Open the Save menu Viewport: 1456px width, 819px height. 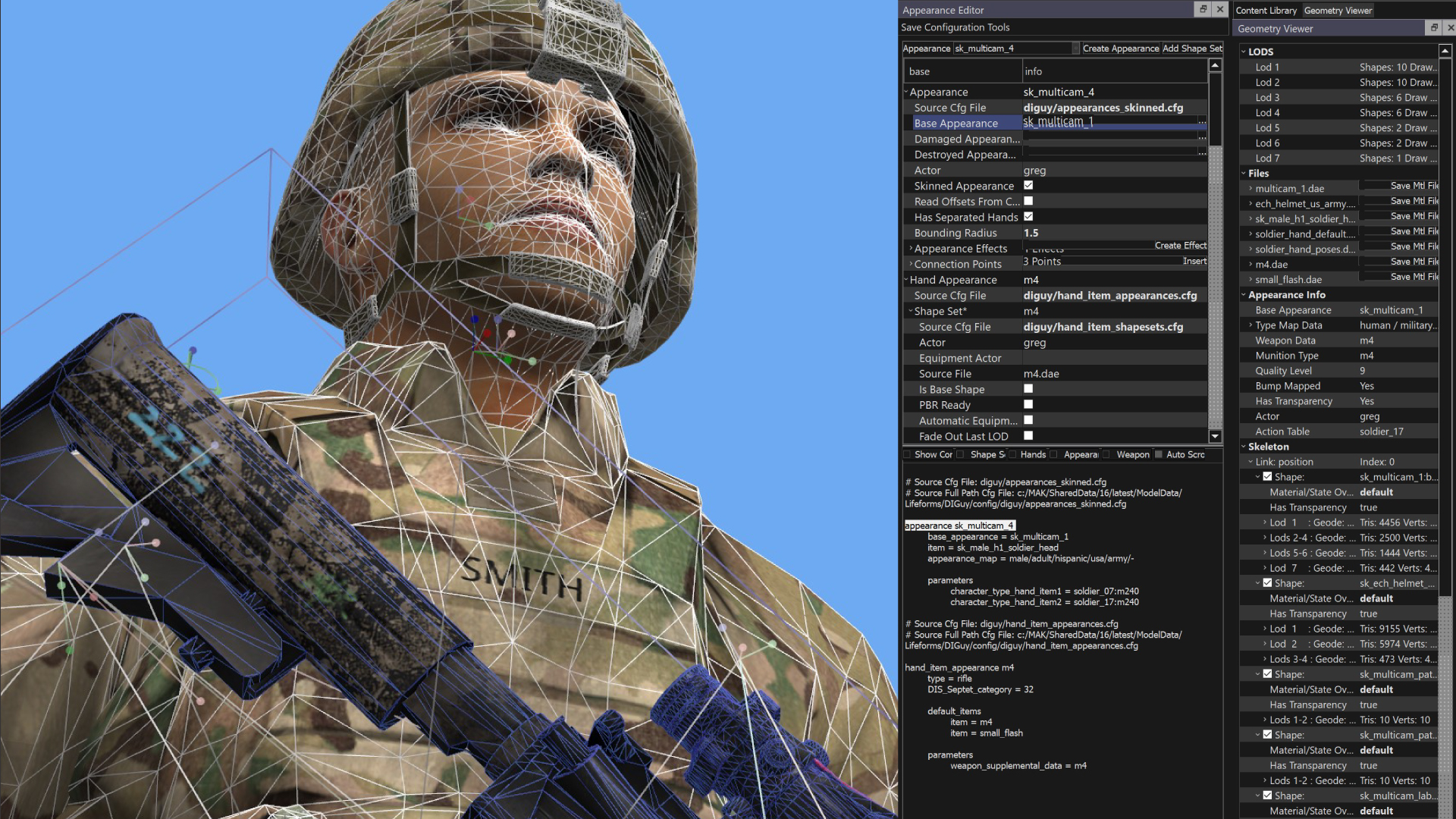(911, 27)
